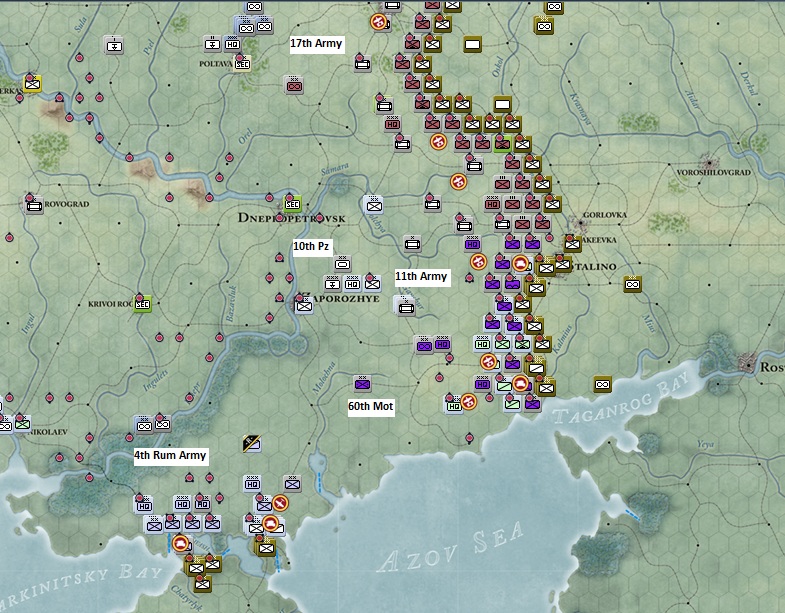Select the purple XXX HQ west of Kalmius front
This screenshot has height=613, width=785.
[443, 344]
